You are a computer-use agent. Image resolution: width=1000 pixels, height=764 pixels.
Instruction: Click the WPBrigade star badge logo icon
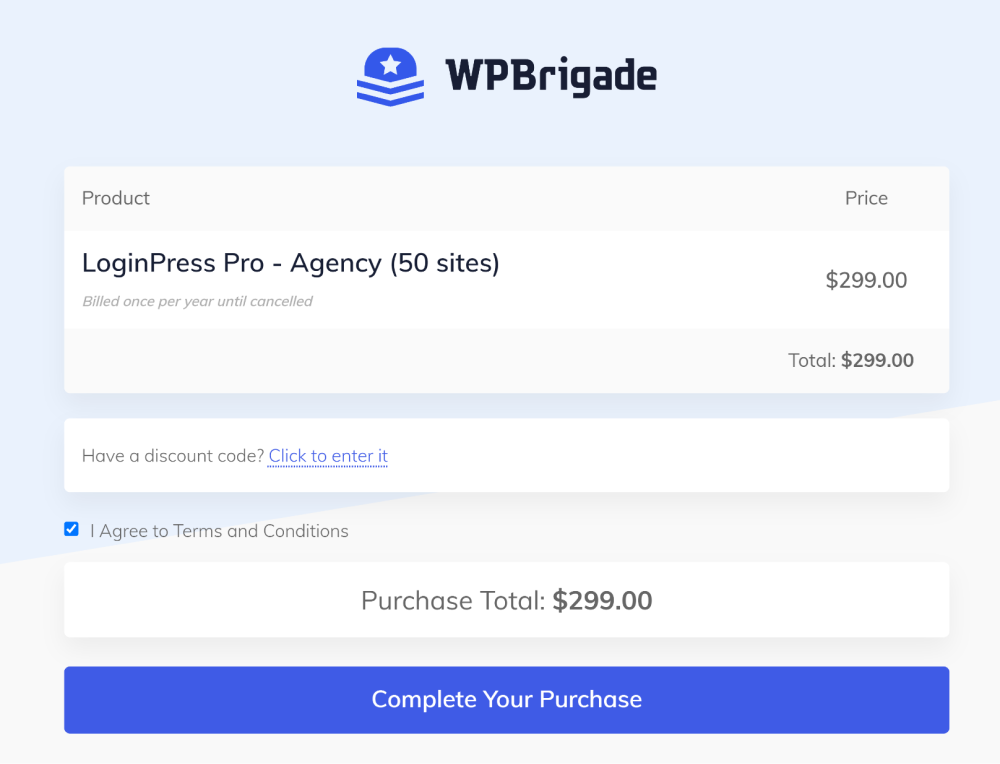[x=390, y=77]
